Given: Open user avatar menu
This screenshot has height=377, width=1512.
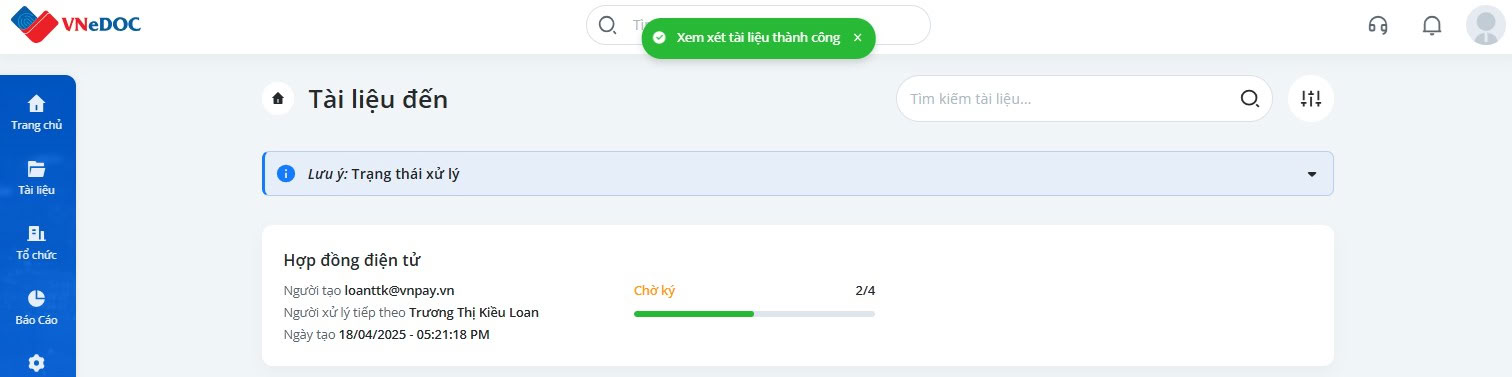Looking at the screenshot, I should click(1485, 25).
